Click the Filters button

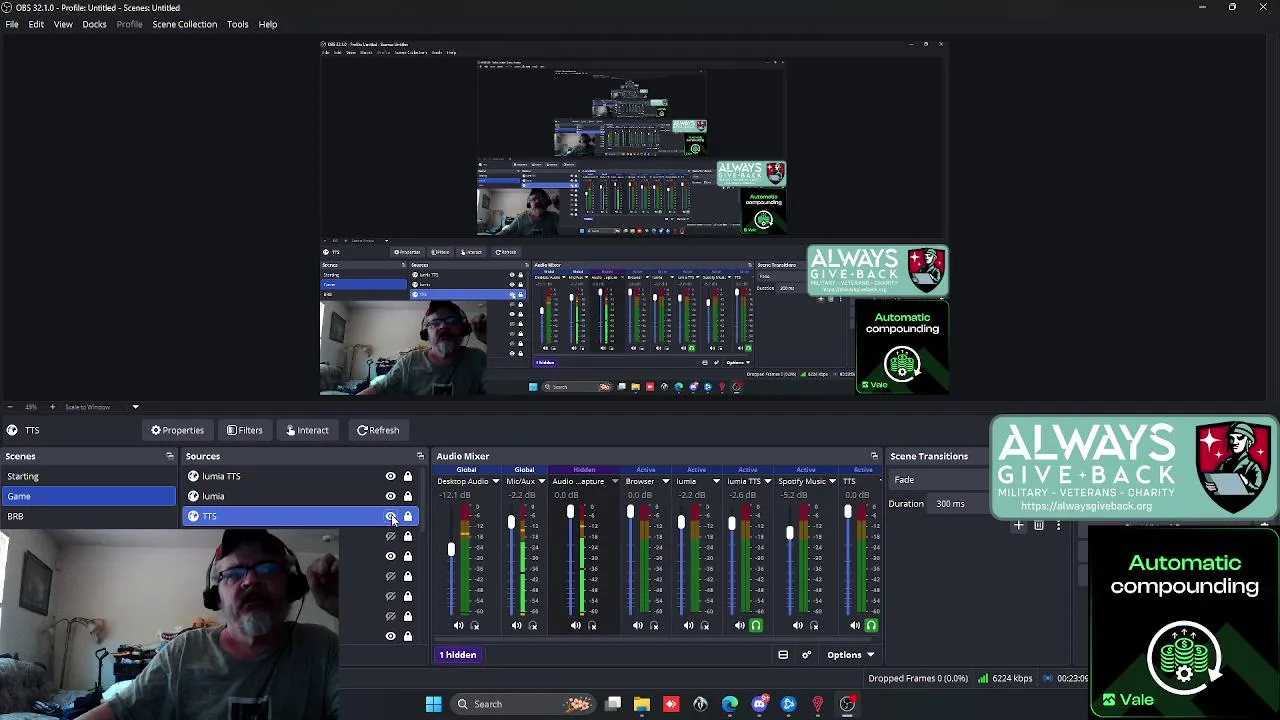click(x=245, y=430)
